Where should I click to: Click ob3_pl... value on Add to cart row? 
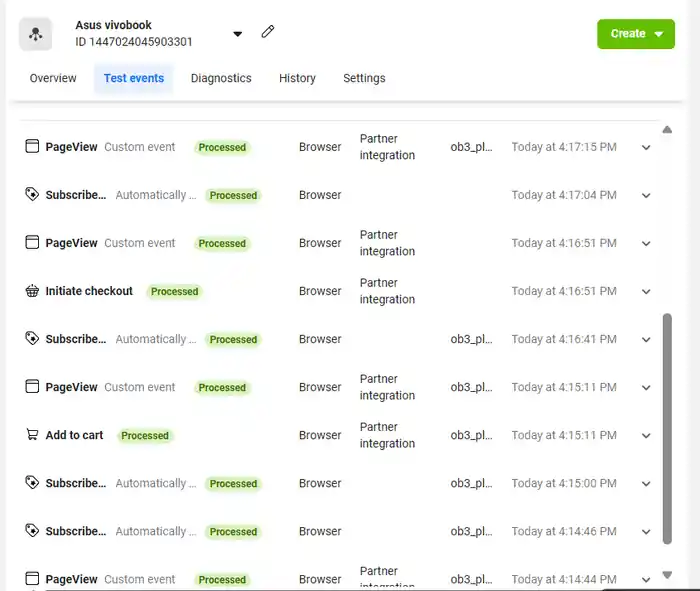point(471,435)
